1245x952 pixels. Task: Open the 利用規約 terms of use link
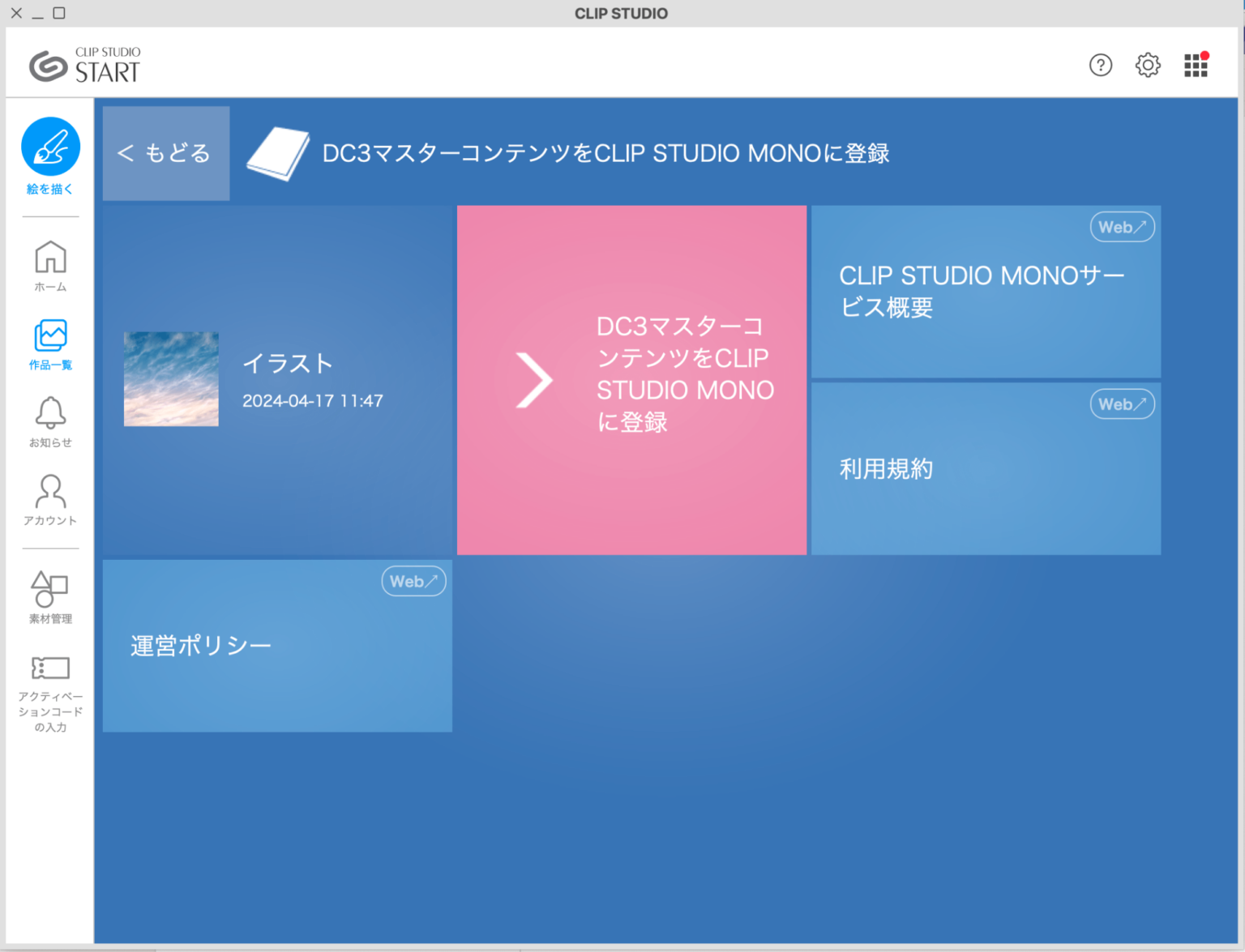click(x=985, y=470)
